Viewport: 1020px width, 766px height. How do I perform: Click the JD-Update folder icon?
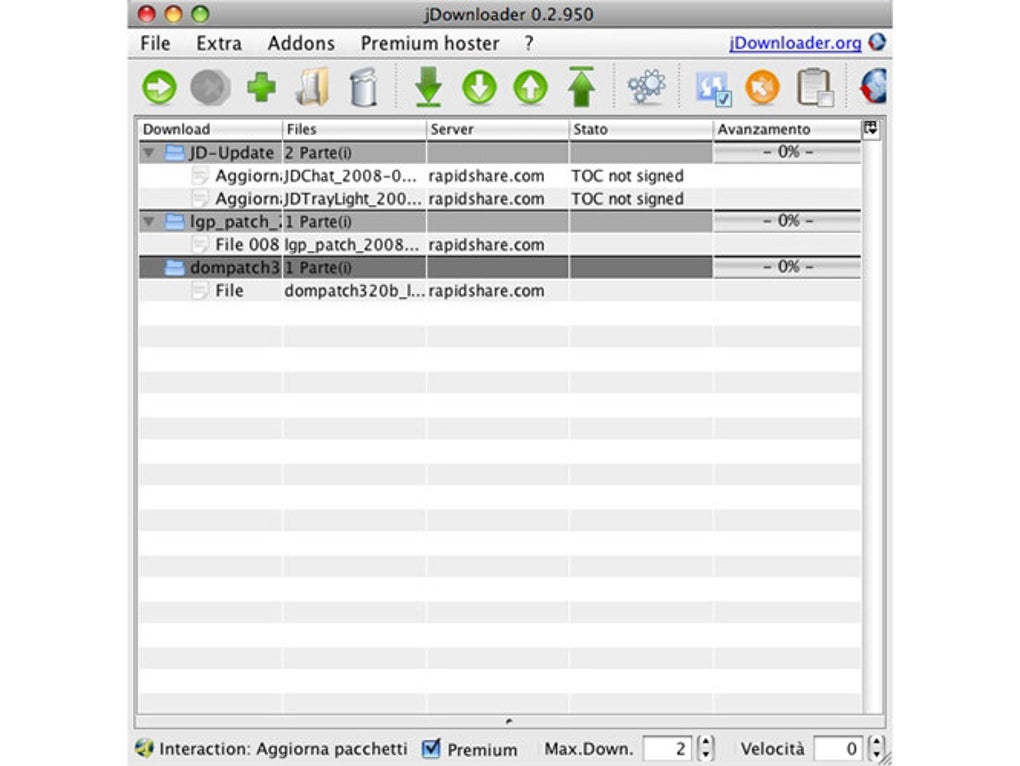click(x=174, y=153)
